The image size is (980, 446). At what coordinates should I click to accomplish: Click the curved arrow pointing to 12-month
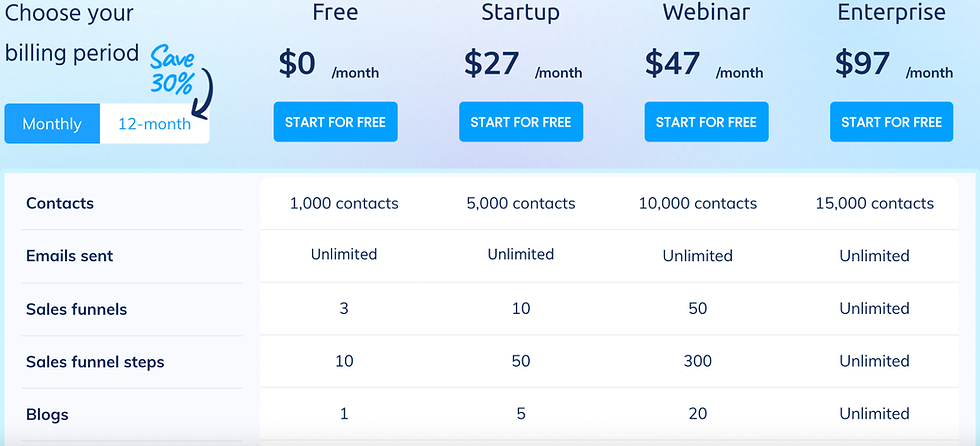click(204, 92)
